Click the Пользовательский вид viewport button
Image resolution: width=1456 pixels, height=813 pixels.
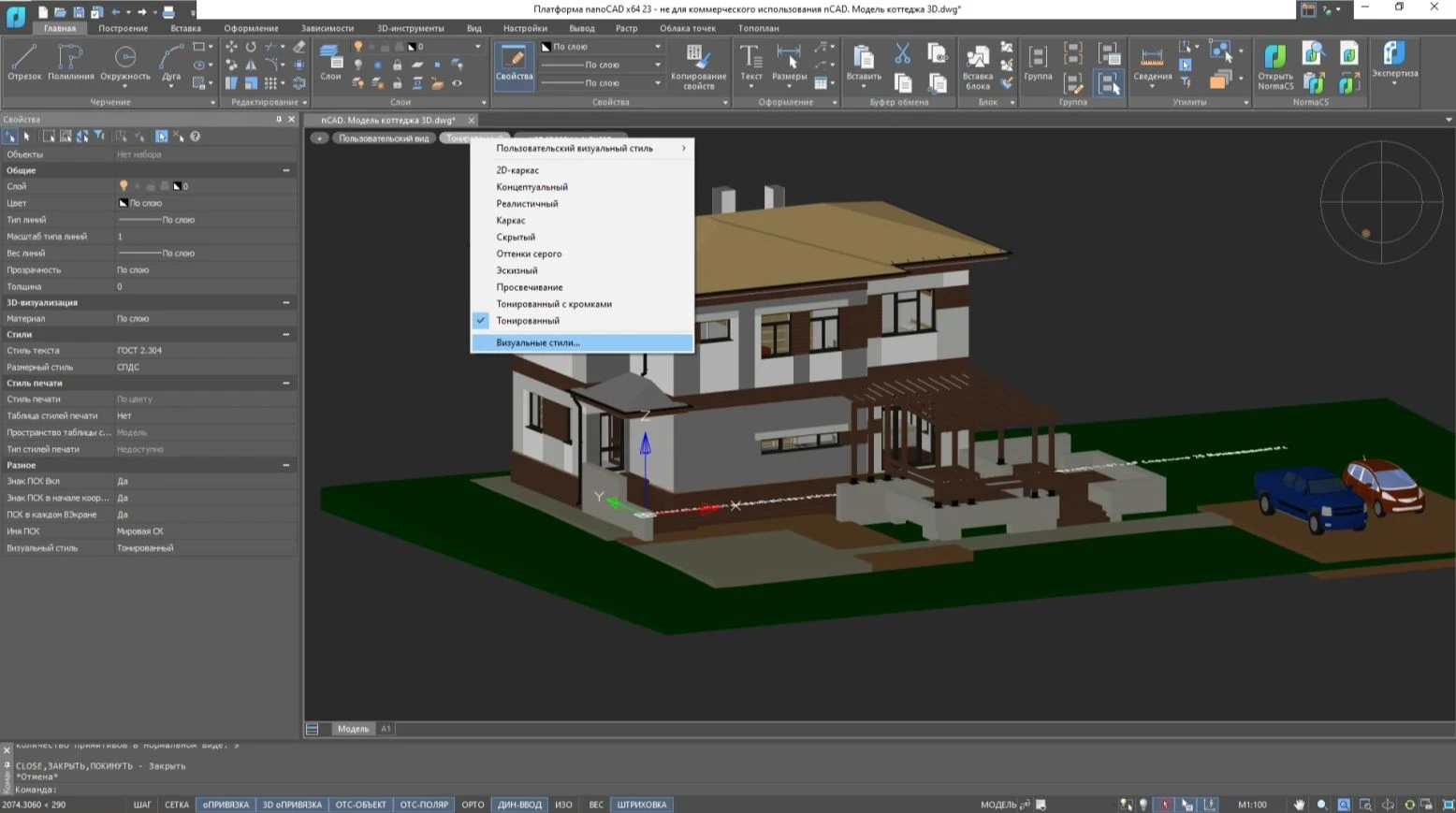(384, 138)
